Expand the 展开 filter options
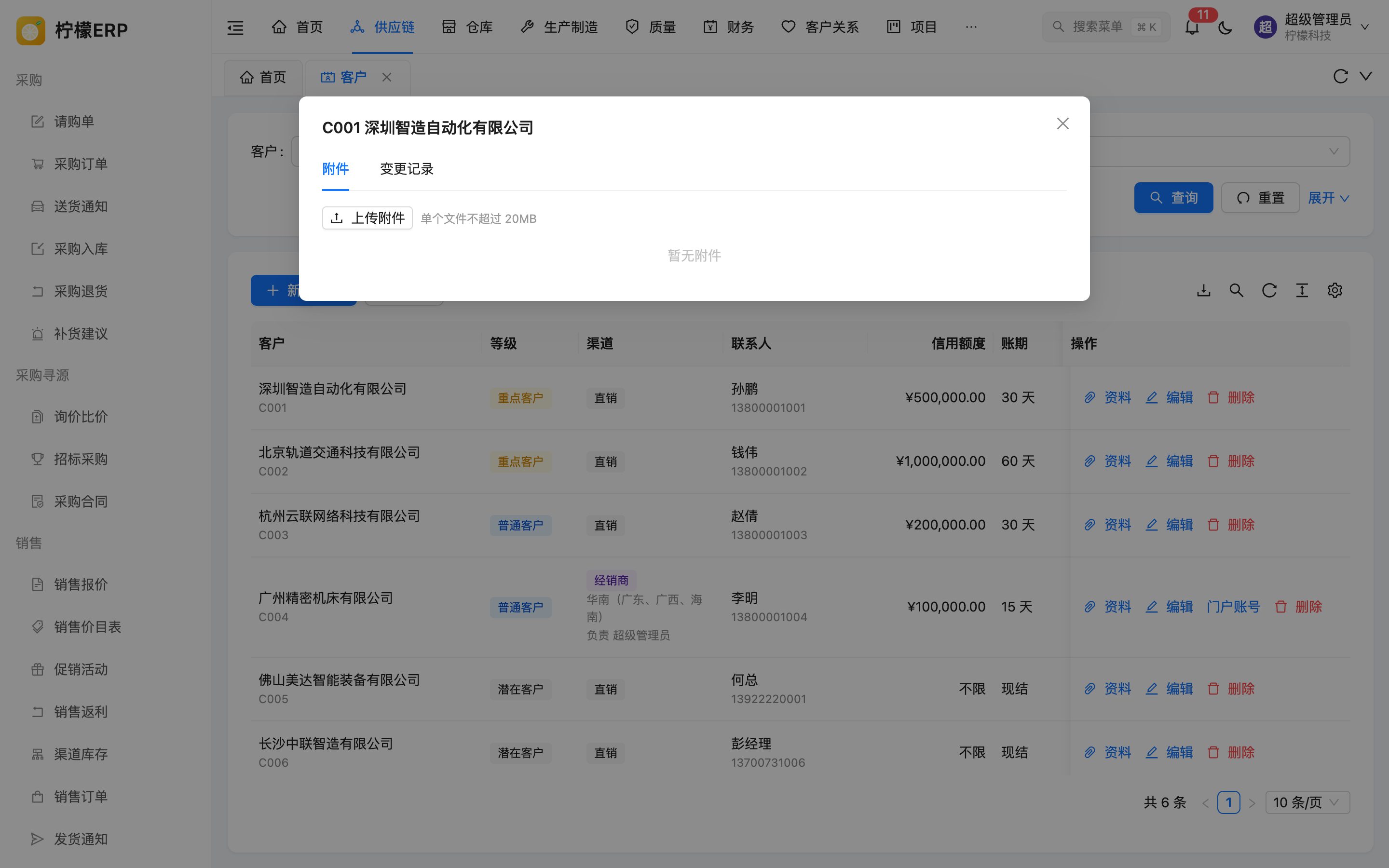 [1328, 198]
